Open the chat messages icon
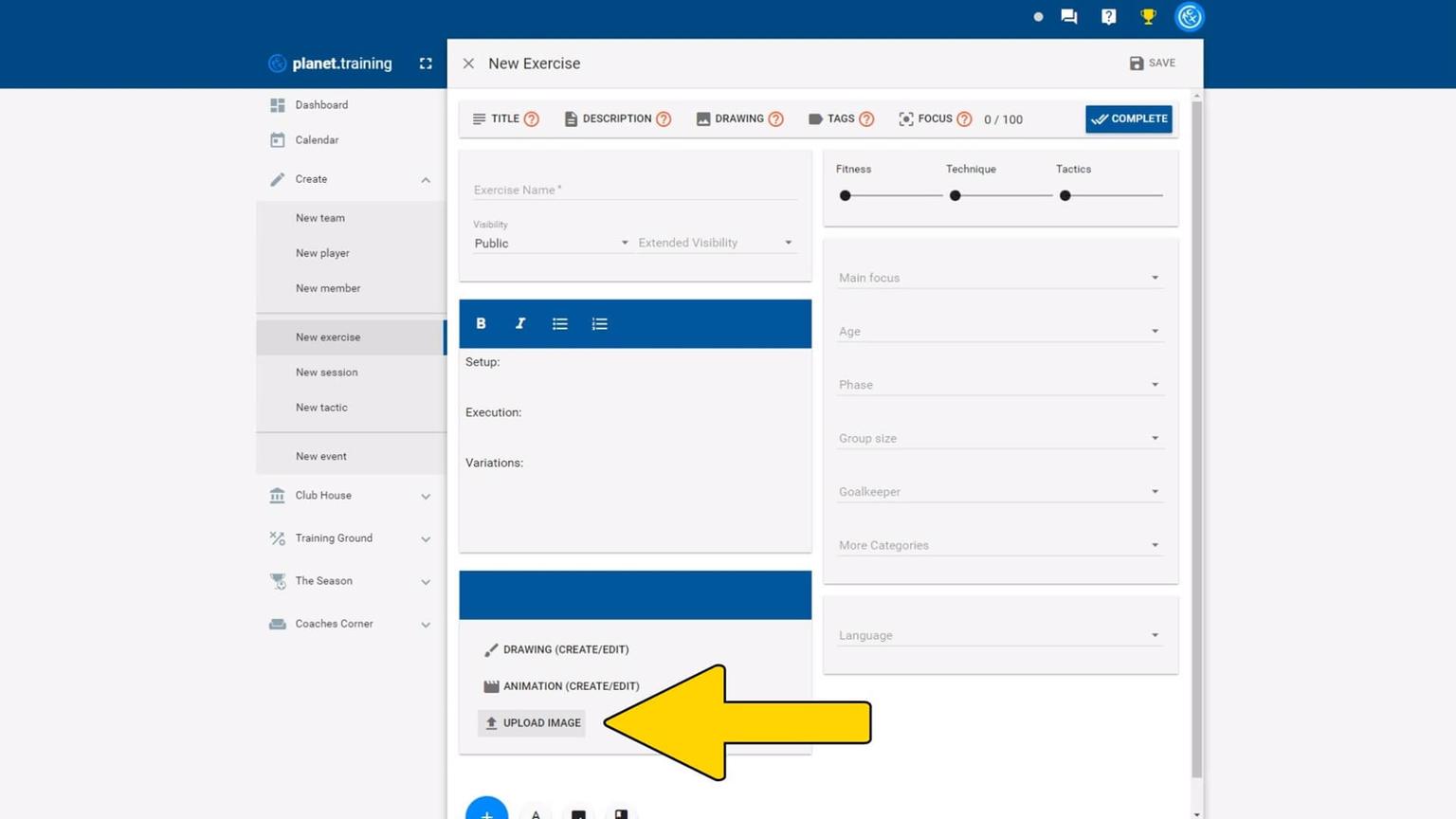This screenshot has width=1456, height=819. (1069, 16)
